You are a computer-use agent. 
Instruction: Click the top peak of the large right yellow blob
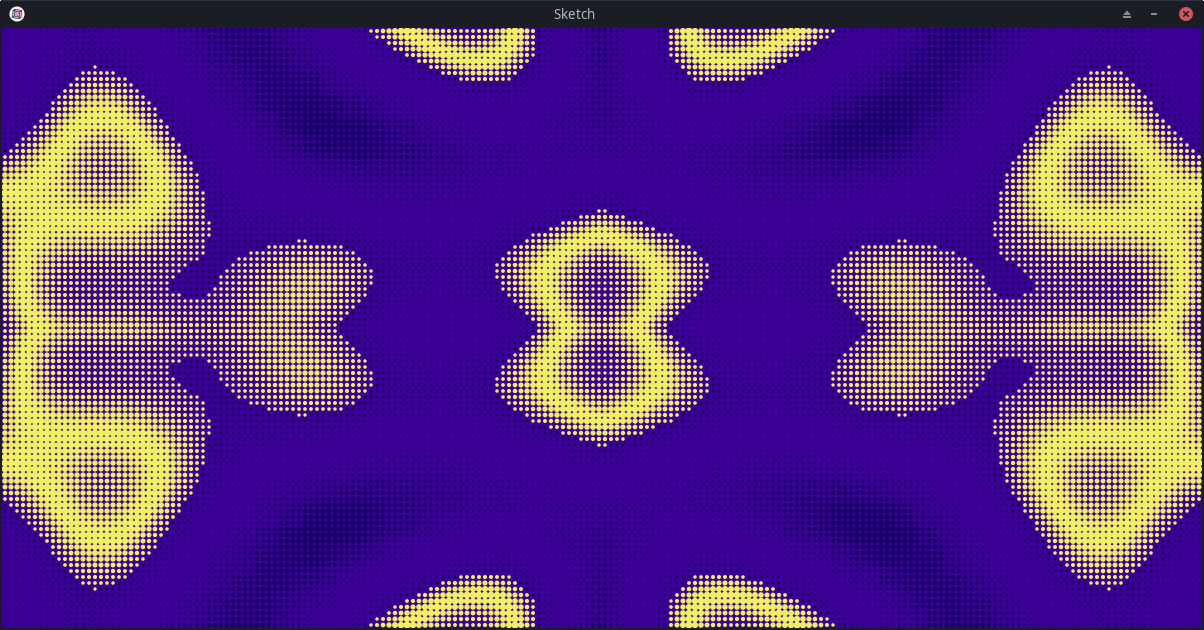click(x=1108, y=72)
